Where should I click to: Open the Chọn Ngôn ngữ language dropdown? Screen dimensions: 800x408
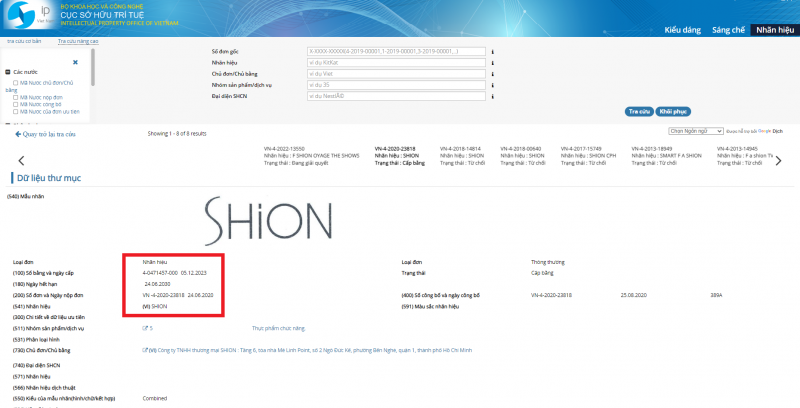pyautogui.click(x=693, y=131)
